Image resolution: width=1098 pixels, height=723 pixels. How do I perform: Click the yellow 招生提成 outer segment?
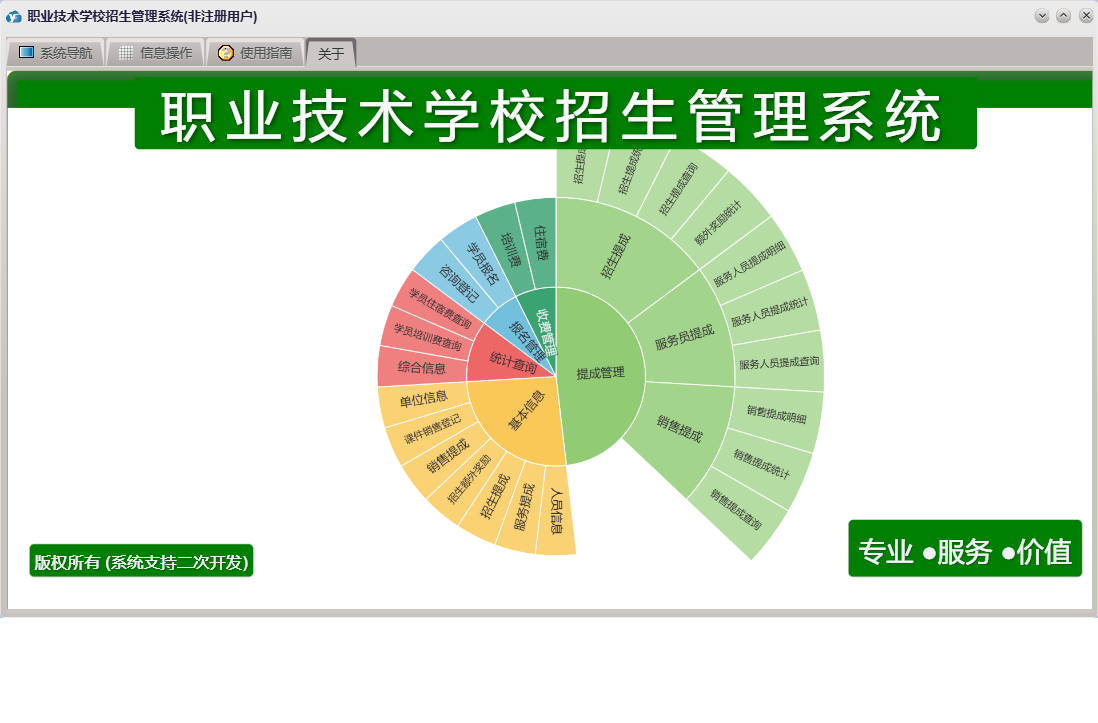point(494,497)
